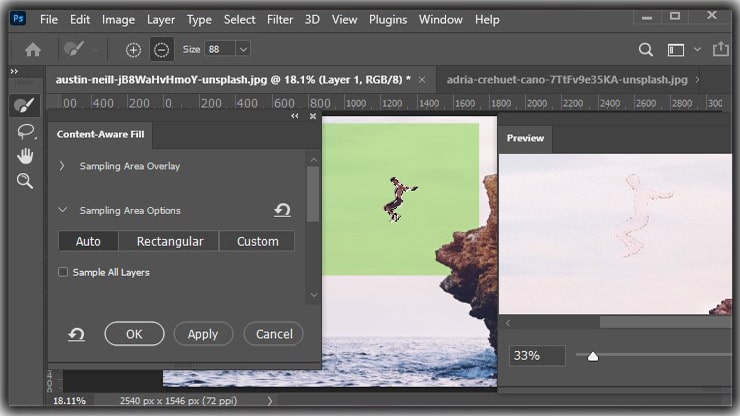Enable the Sample All Layers checkbox
Screen dimensions: 740x416
click(x=63, y=272)
